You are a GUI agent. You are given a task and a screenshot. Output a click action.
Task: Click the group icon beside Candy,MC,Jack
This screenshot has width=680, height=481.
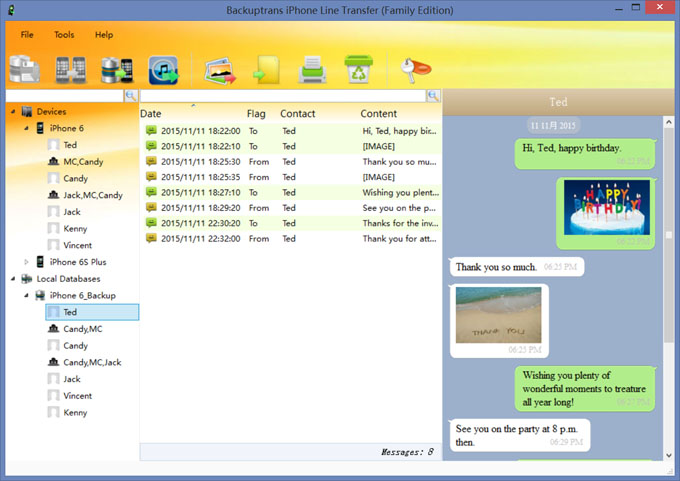click(53, 362)
